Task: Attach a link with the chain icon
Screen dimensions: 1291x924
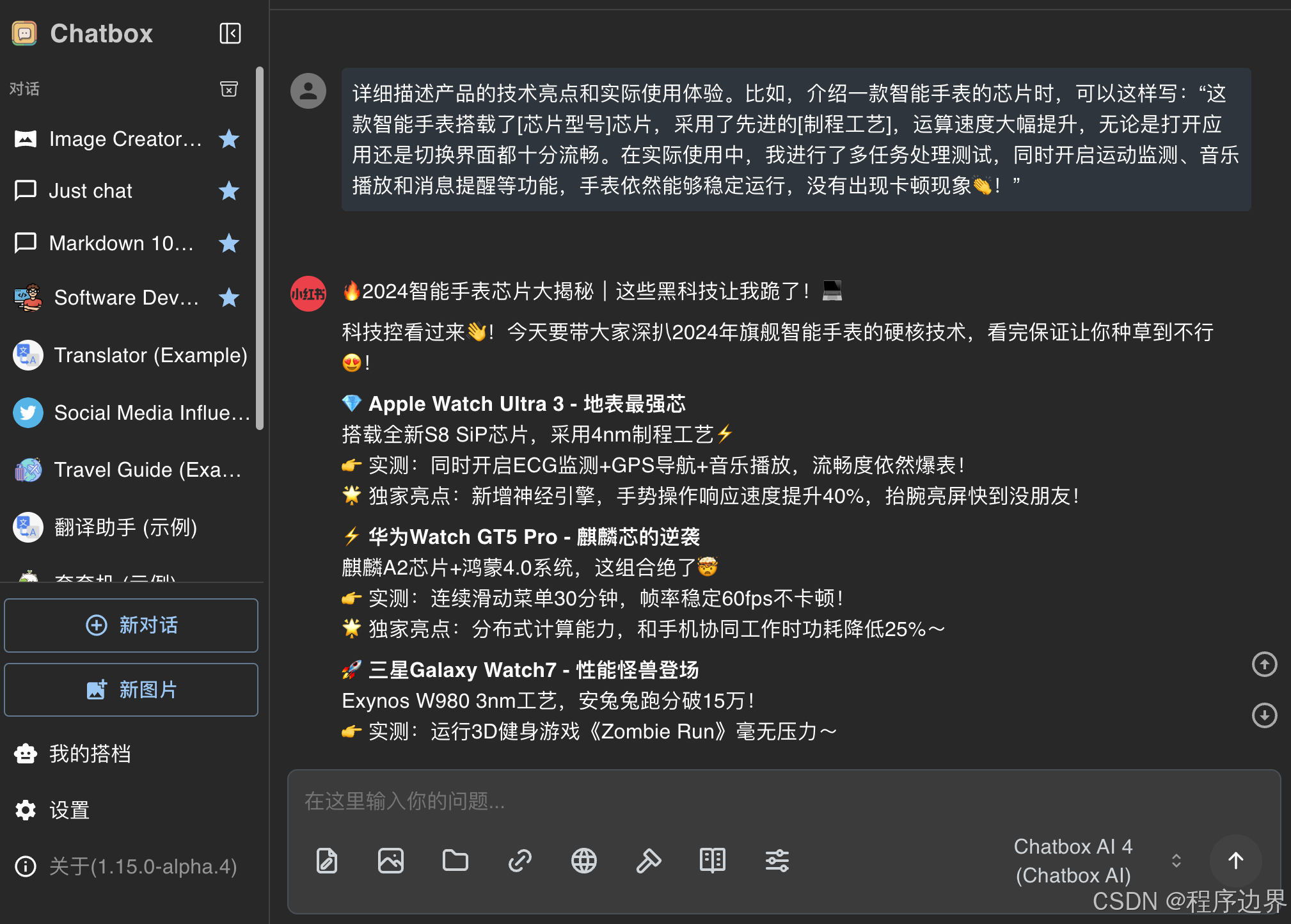Action: click(x=520, y=861)
